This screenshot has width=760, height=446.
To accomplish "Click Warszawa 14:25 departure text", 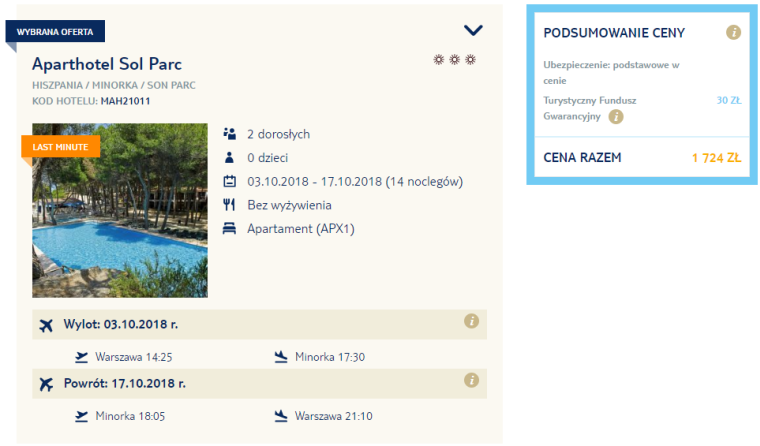I will [134, 357].
